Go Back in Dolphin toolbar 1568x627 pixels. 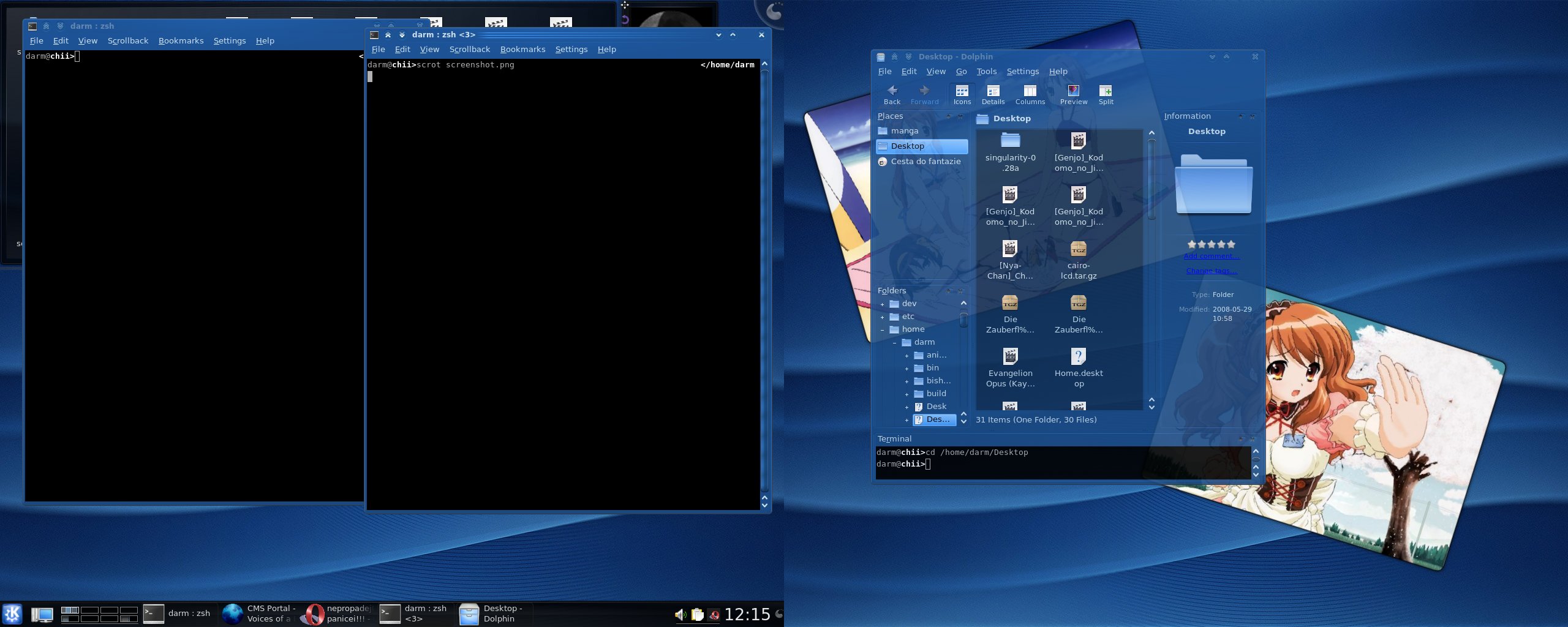click(892, 95)
